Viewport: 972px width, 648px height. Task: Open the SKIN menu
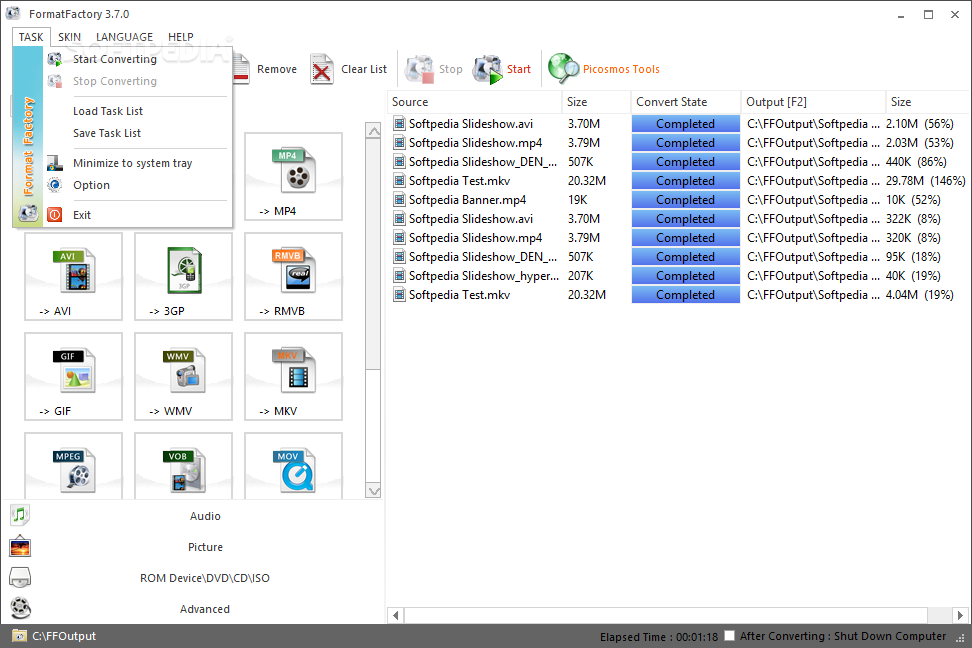(x=69, y=37)
